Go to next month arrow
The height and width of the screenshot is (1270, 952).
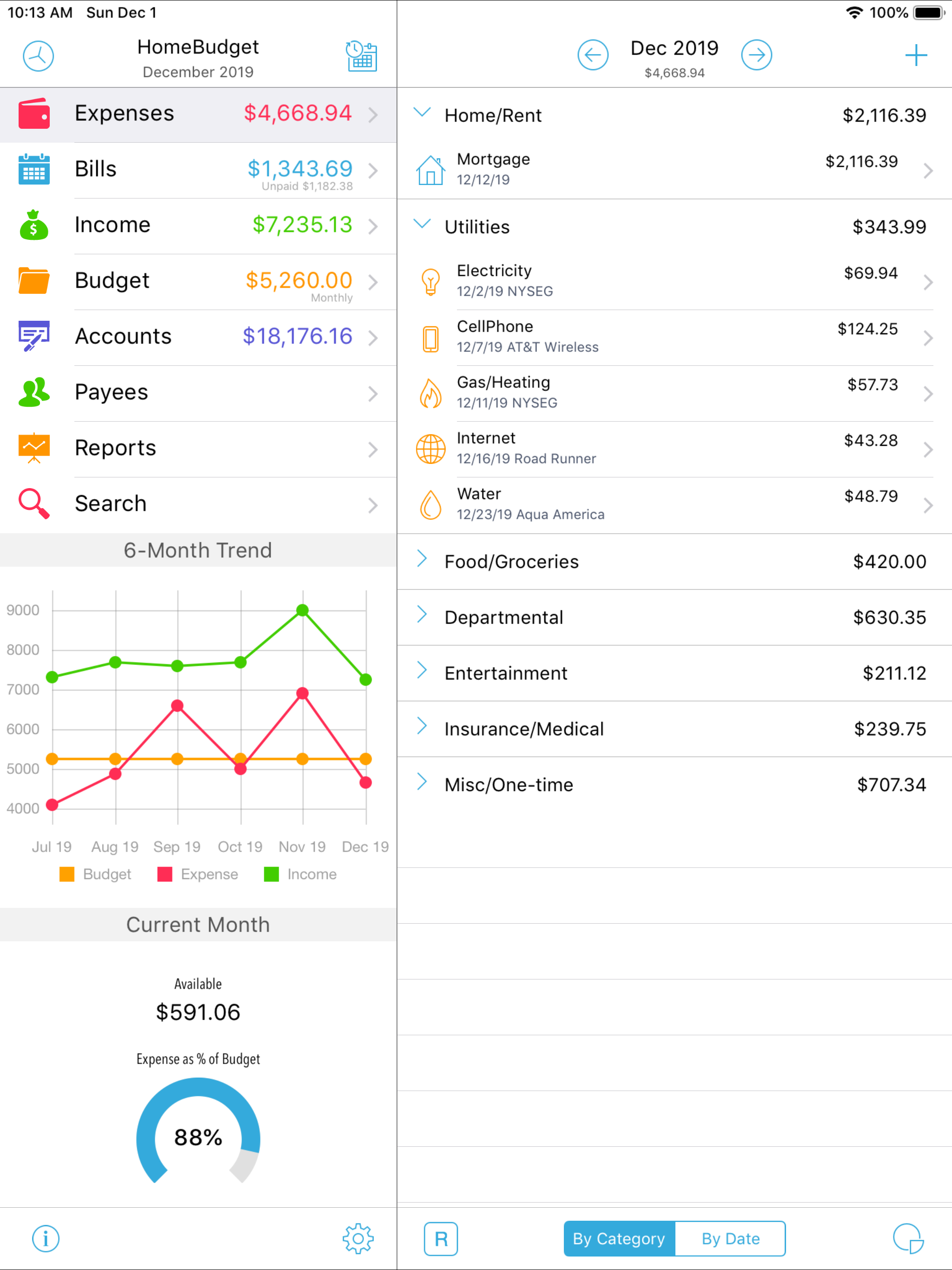click(756, 55)
